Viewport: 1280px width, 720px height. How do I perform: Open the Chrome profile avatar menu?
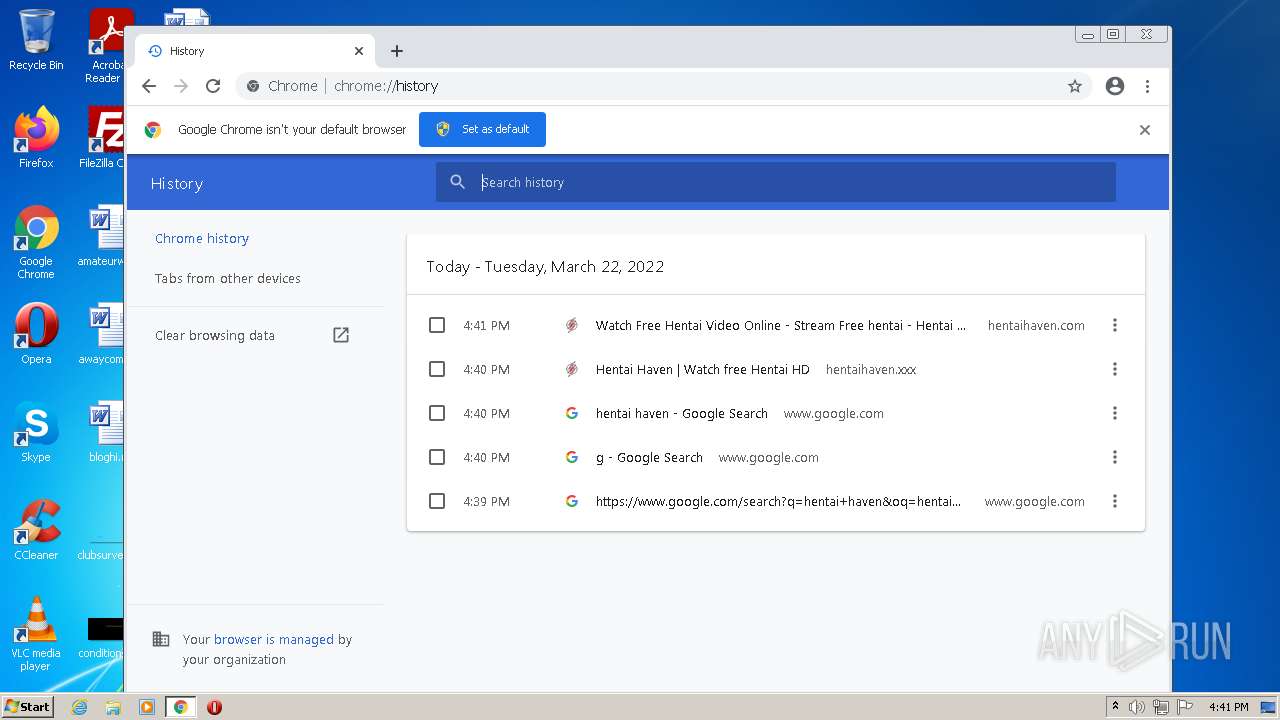pyautogui.click(x=1115, y=86)
